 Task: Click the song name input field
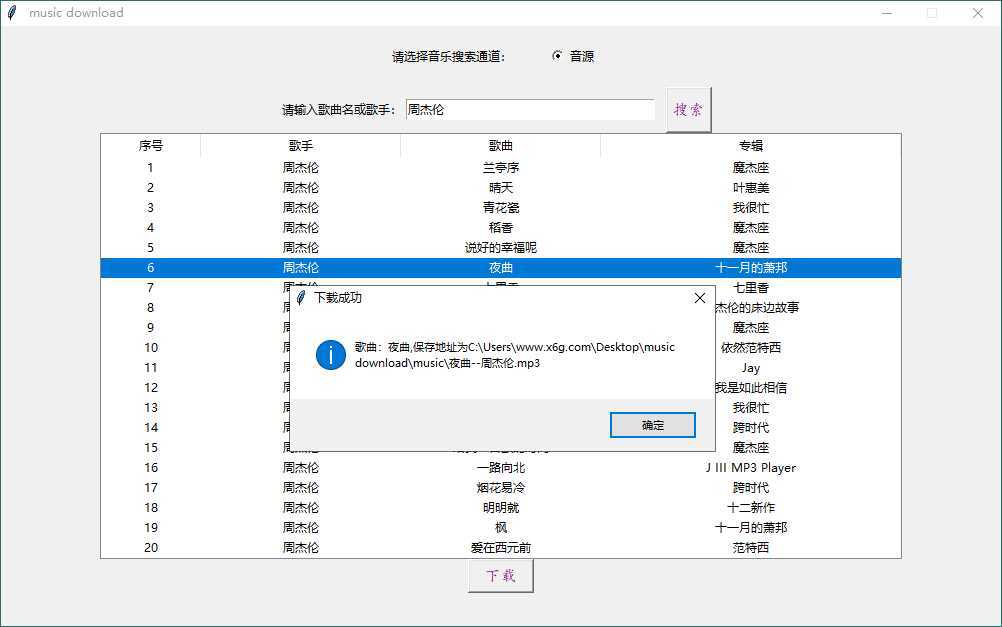tap(530, 109)
